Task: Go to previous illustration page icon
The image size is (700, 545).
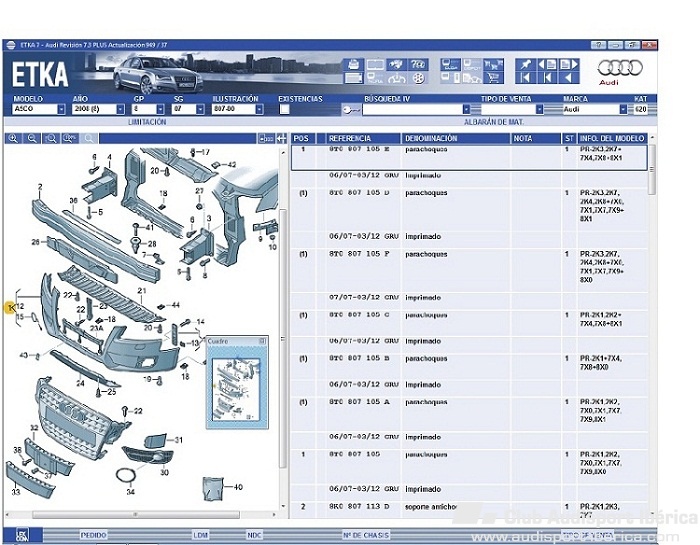Action: click(x=547, y=64)
